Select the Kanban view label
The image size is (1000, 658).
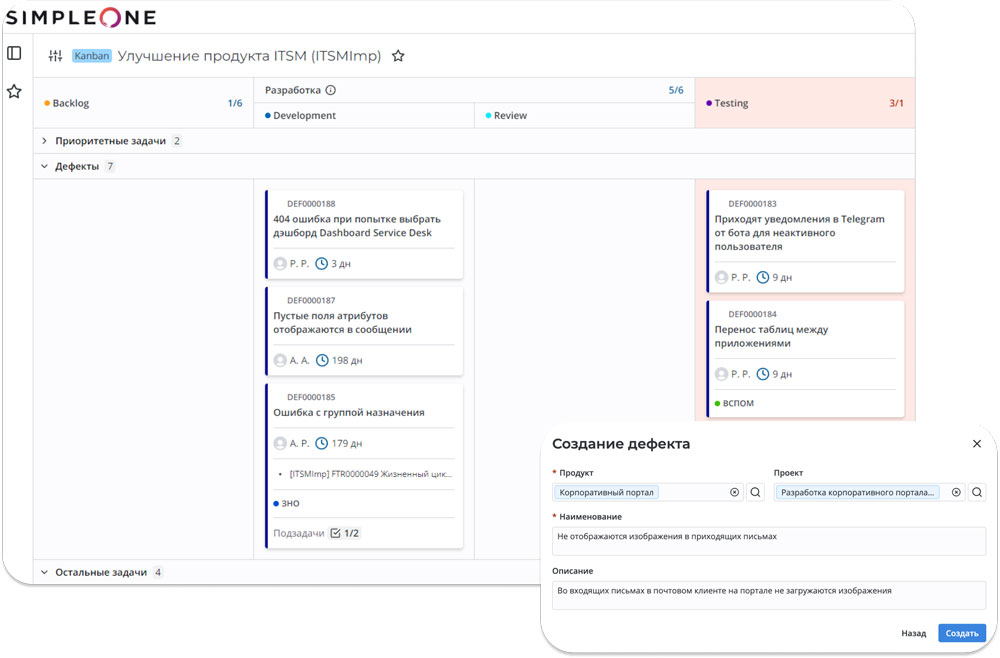click(x=91, y=56)
